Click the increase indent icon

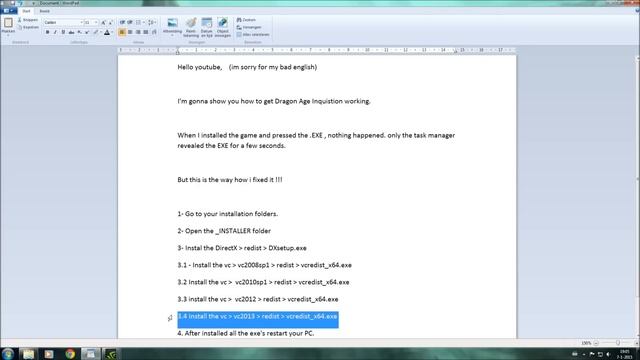[x=130, y=22]
